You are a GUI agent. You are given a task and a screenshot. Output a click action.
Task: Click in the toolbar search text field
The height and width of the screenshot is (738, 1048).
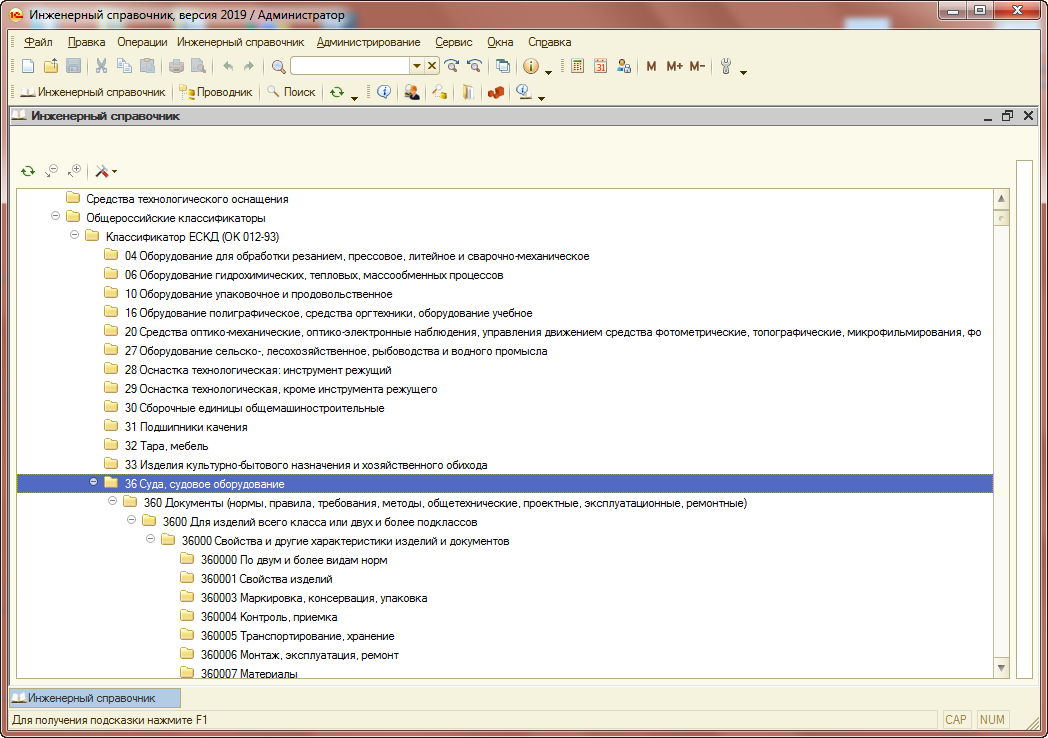[x=350, y=66]
